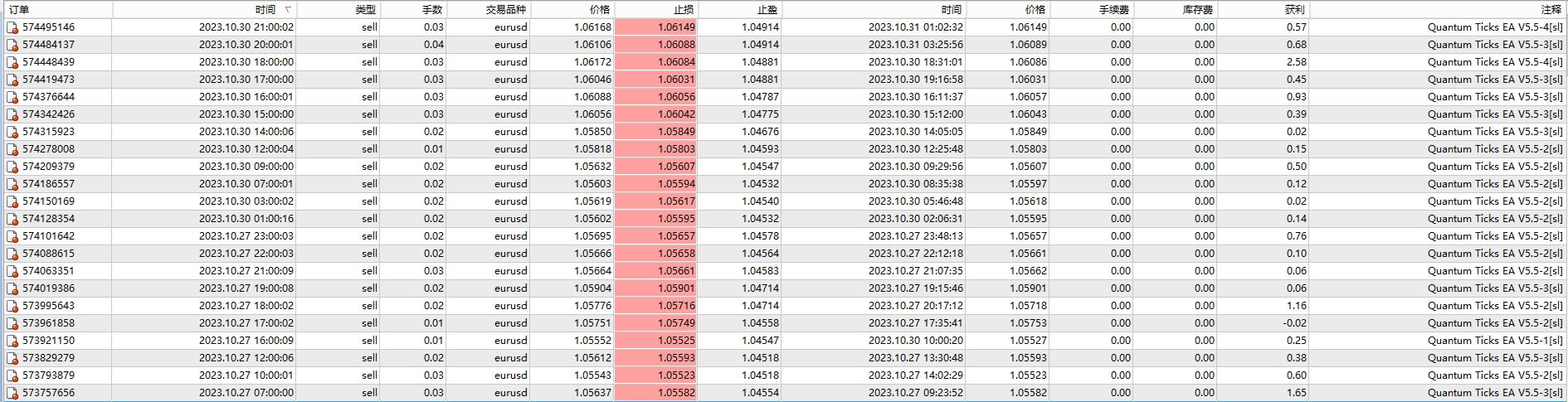Screen dimensions: 1568x402
Task: Click the icon next to order 574419473
Action: 12,80
